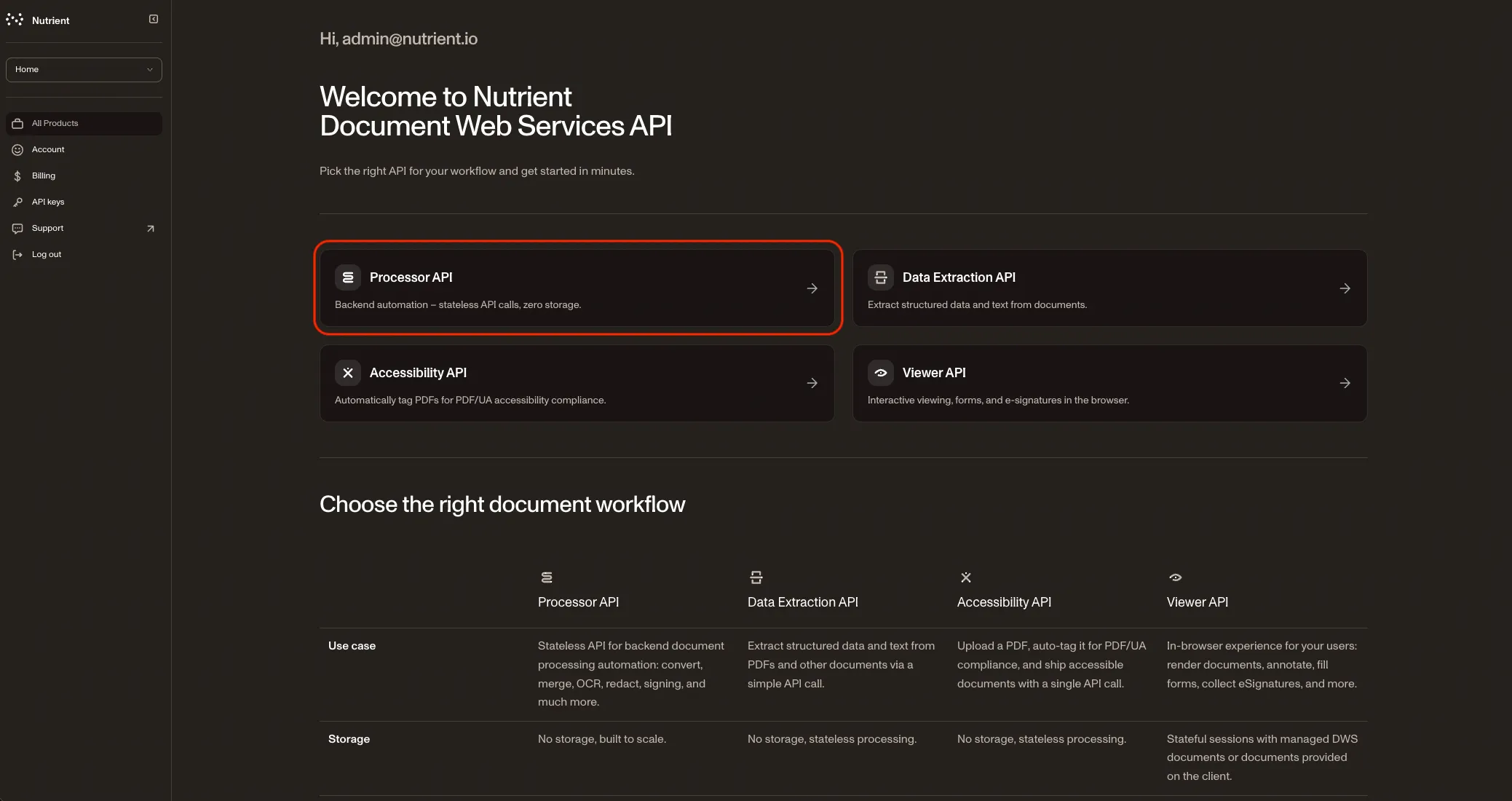
Task: Click the Accessibility API card X icon
Action: click(x=348, y=373)
